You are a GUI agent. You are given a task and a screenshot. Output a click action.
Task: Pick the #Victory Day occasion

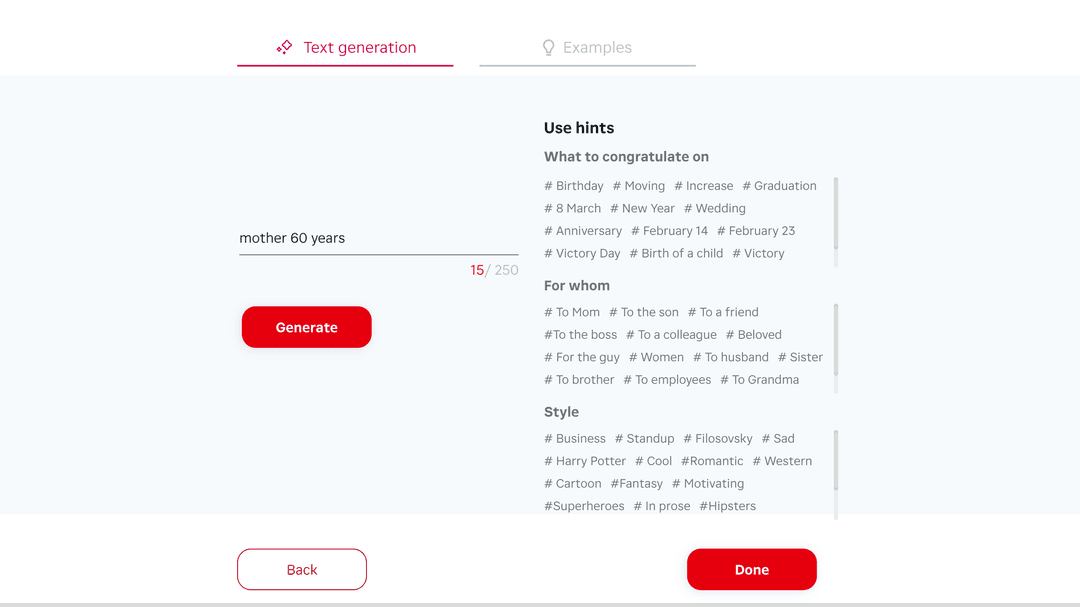coord(582,253)
